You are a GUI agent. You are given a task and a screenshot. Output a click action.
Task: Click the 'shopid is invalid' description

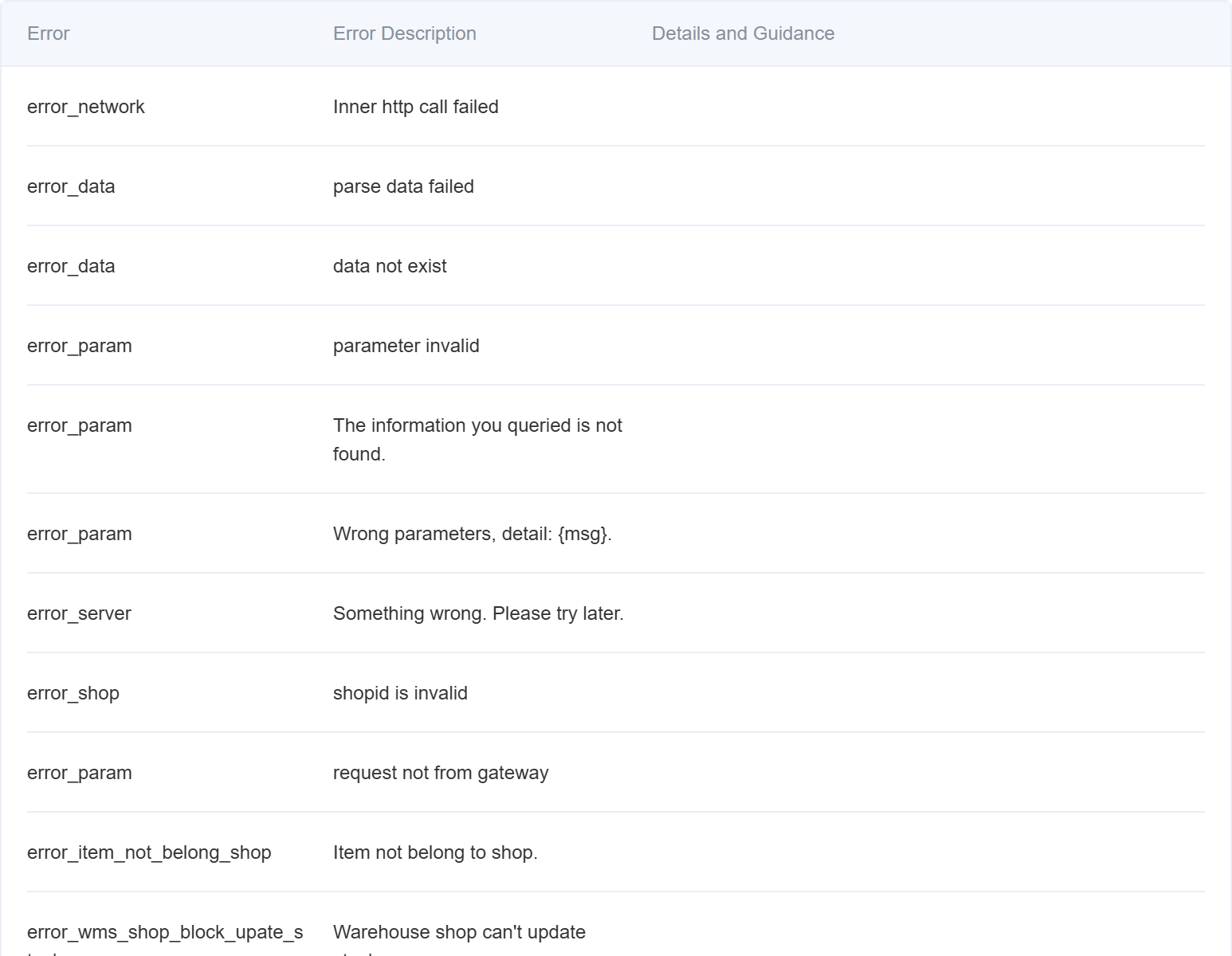tap(400, 693)
